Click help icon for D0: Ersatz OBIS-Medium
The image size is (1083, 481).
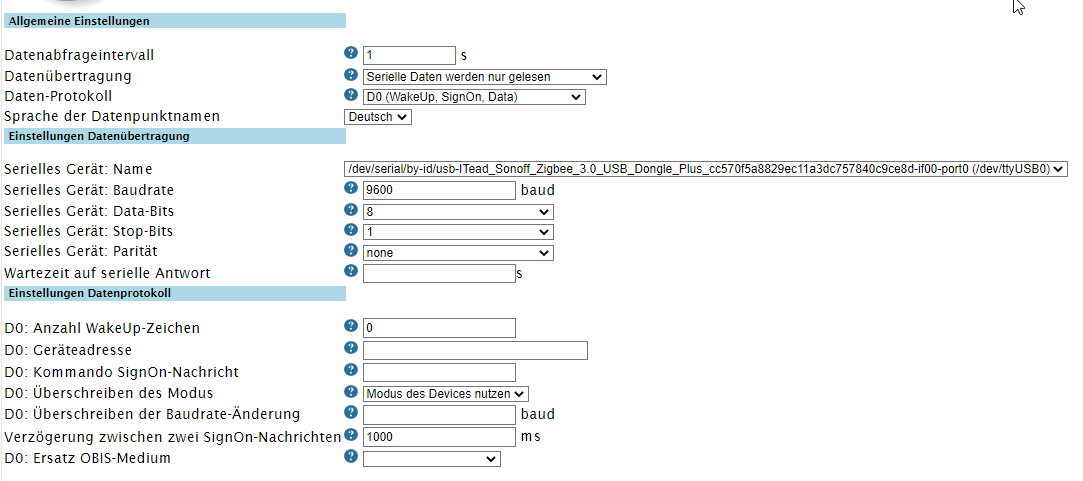tap(351, 457)
